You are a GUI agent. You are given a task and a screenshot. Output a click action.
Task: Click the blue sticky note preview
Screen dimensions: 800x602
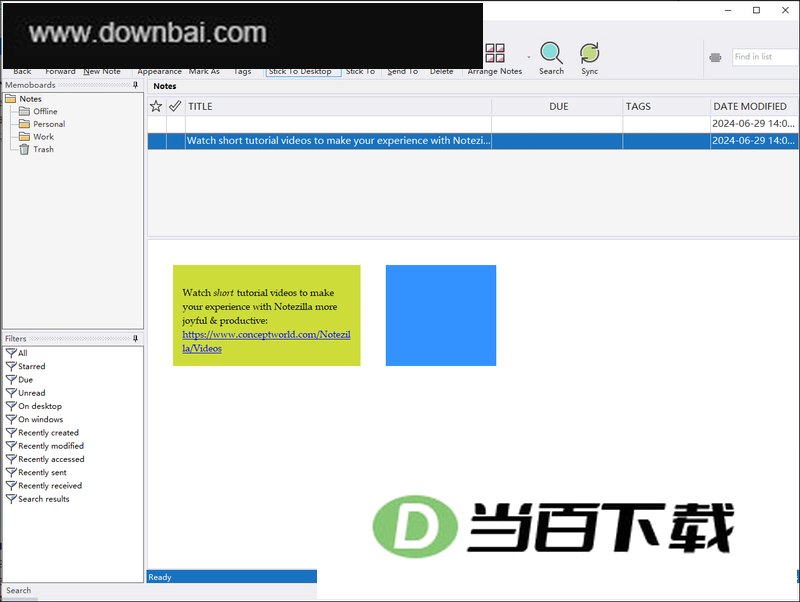pos(441,315)
